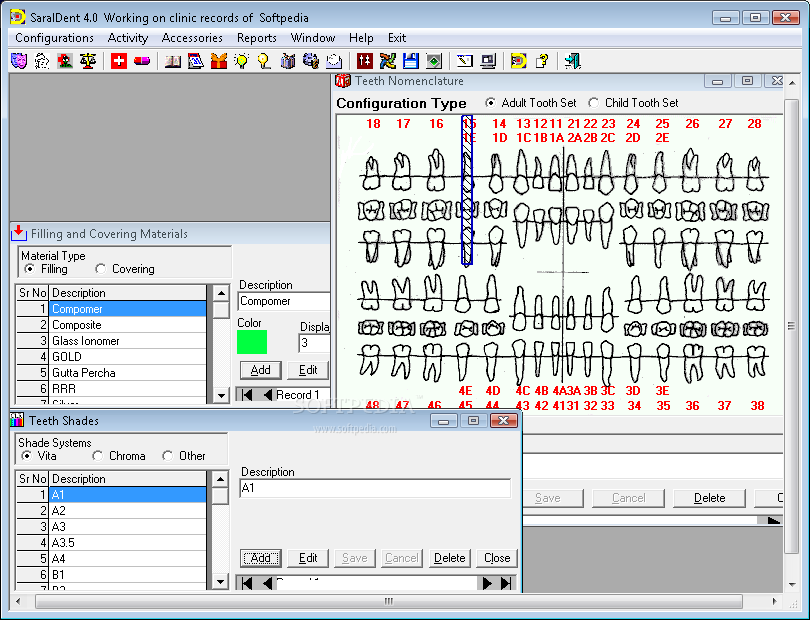The image size is (810, 620).
Task: Open the Reports menu
Action: 257,38
